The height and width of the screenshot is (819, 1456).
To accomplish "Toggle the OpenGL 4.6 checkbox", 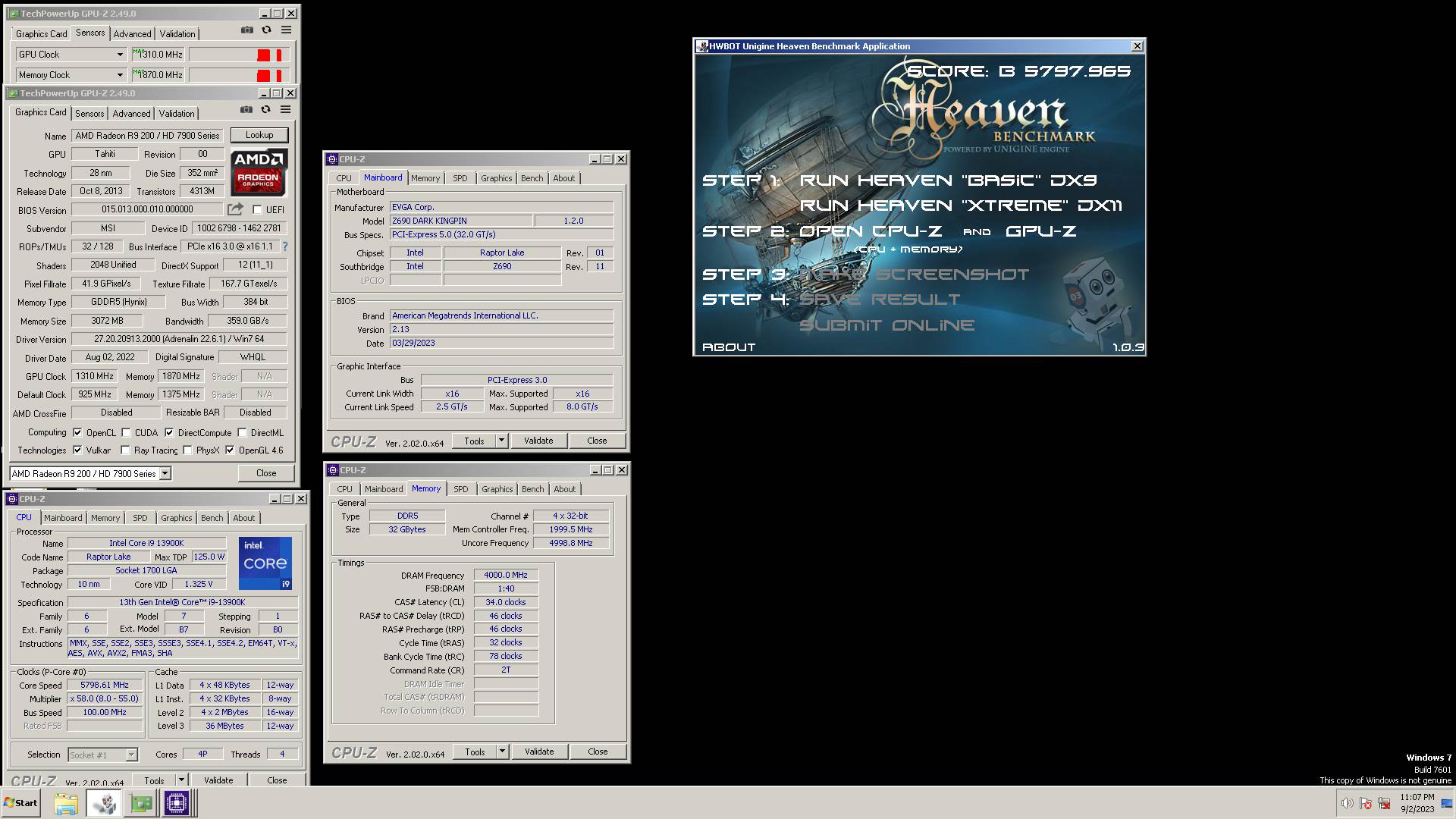I will coord(230,450).
